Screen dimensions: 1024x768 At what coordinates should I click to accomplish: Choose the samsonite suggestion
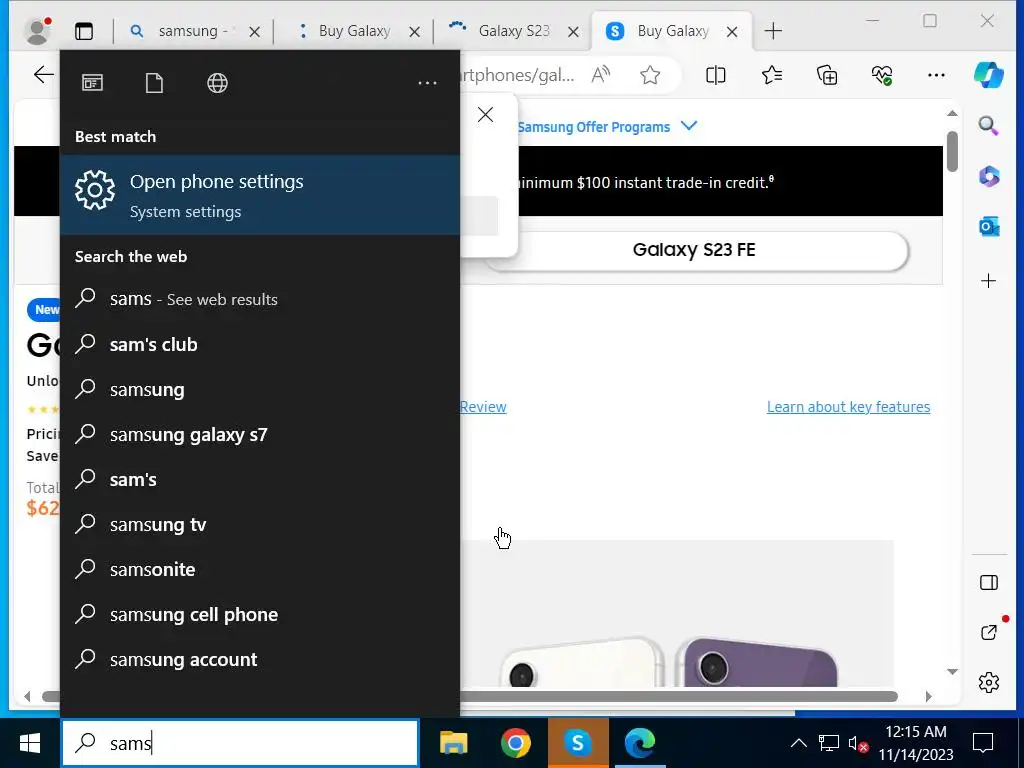(260, 569)
